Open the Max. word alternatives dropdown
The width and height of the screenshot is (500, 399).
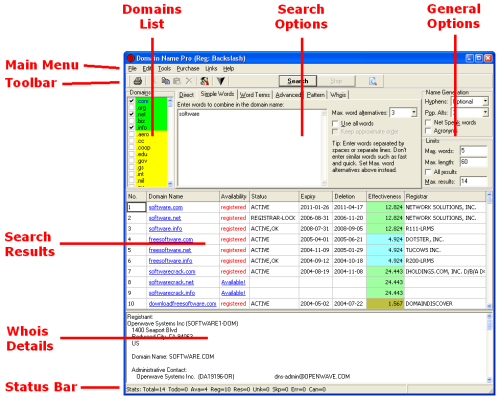414,113
